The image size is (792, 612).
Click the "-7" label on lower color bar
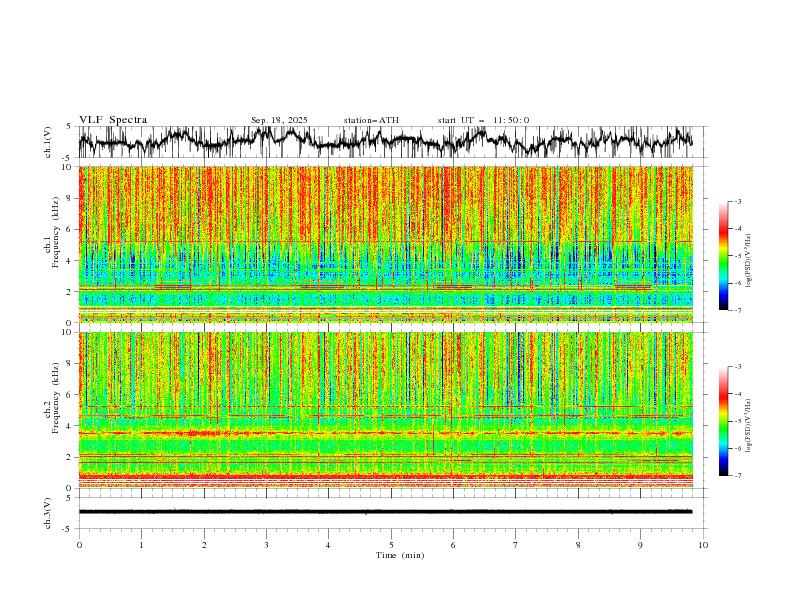point(738,476)
